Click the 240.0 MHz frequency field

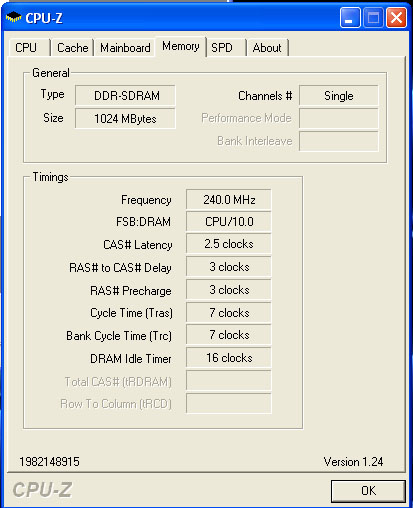(x=229, y=199)
